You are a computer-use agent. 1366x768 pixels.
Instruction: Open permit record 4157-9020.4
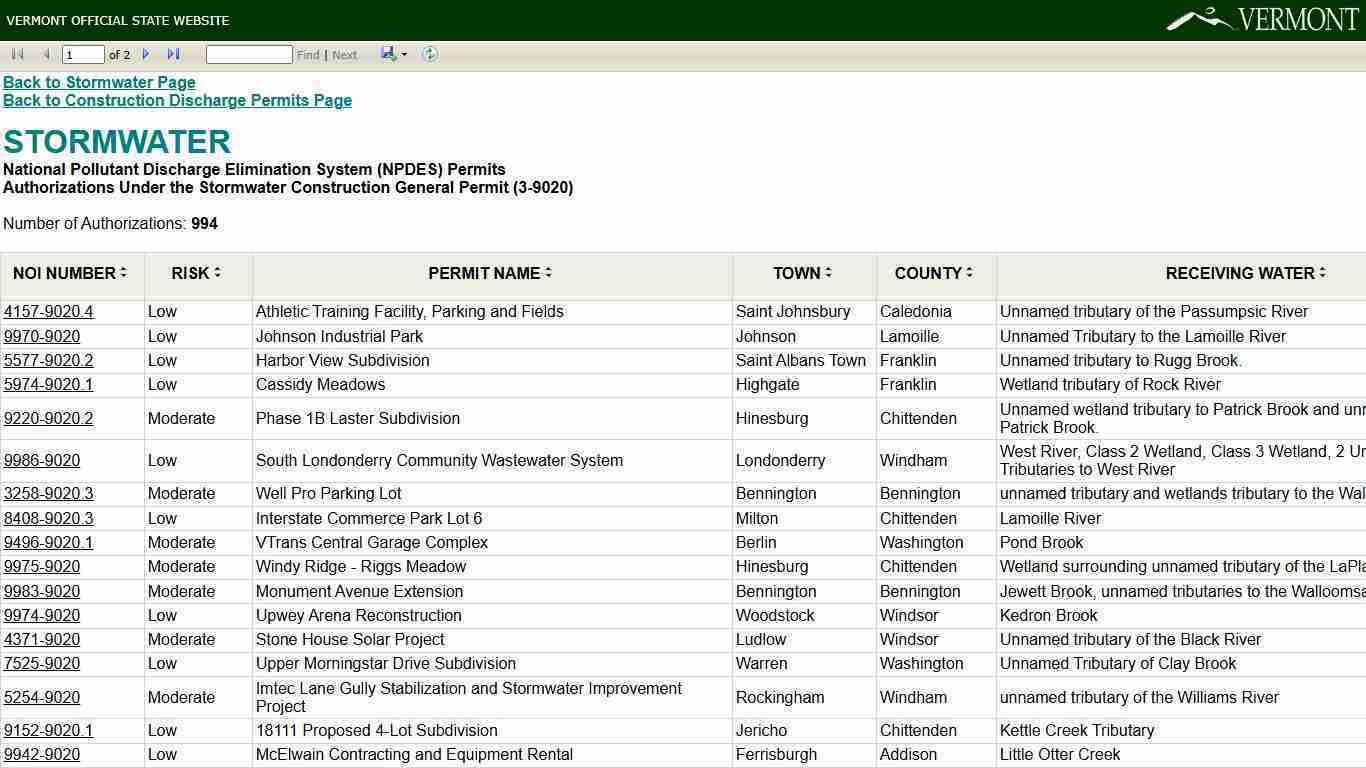pos(48,312)
